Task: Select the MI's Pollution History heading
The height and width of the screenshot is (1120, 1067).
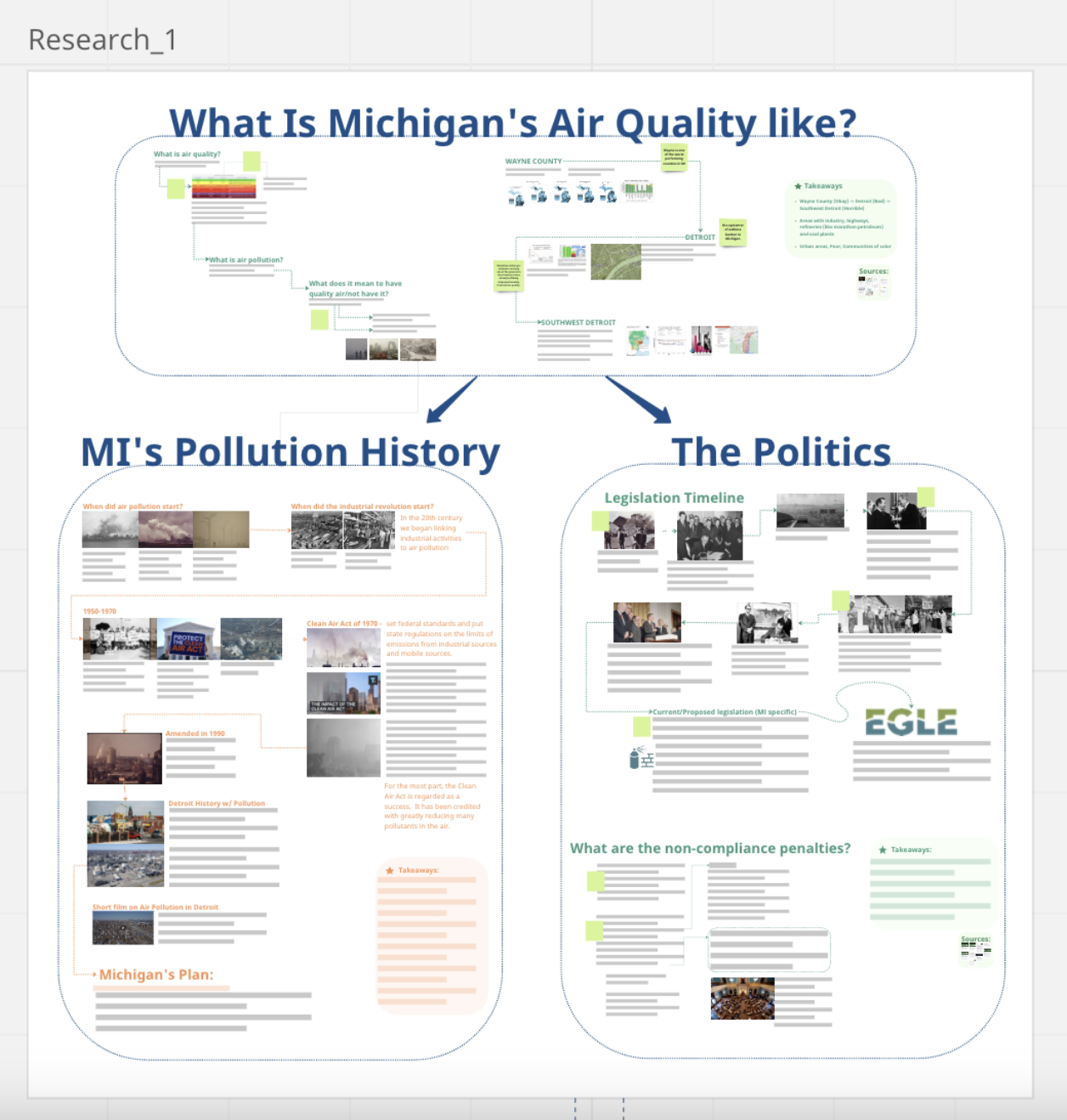Action: click(x=290, y=452)
